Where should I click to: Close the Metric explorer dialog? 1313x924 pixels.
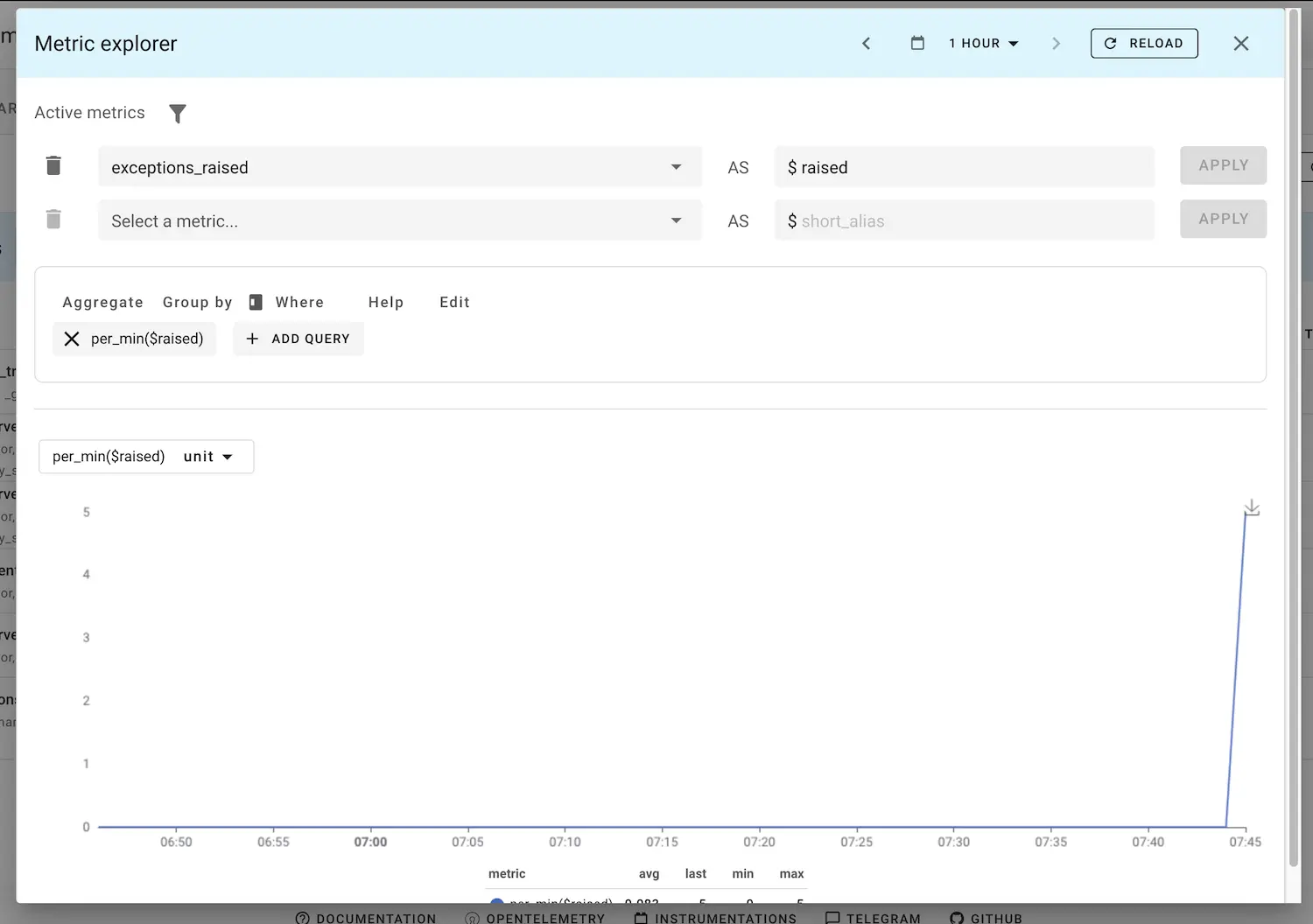[x=1240, y=44]
